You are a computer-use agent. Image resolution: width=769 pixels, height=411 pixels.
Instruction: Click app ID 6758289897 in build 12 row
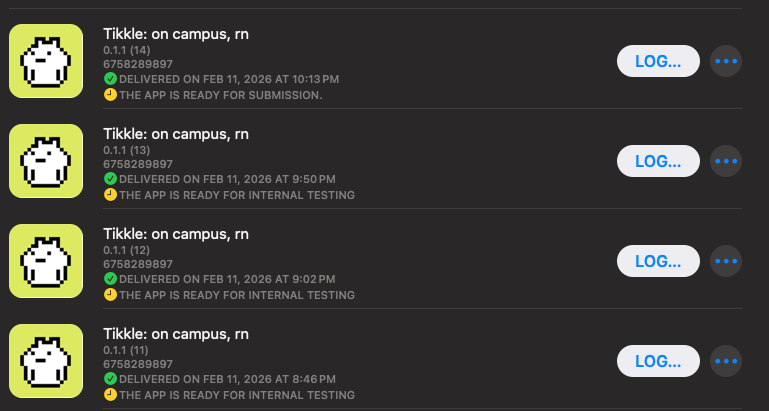(138, 264)
